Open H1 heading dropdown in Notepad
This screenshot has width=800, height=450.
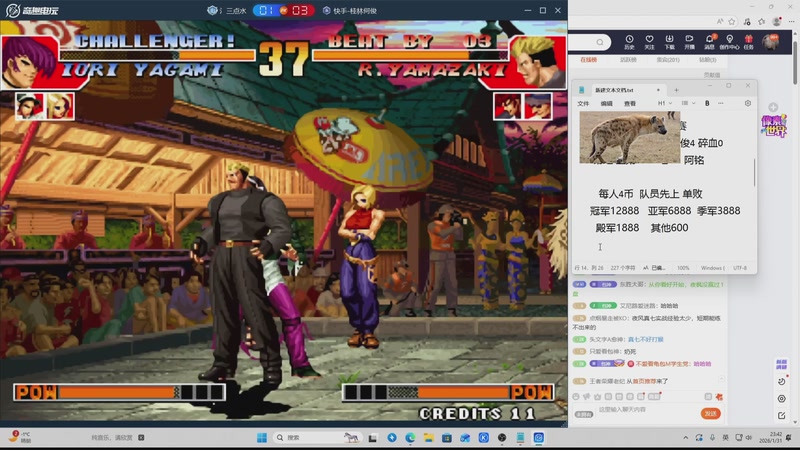click(664, 103)
